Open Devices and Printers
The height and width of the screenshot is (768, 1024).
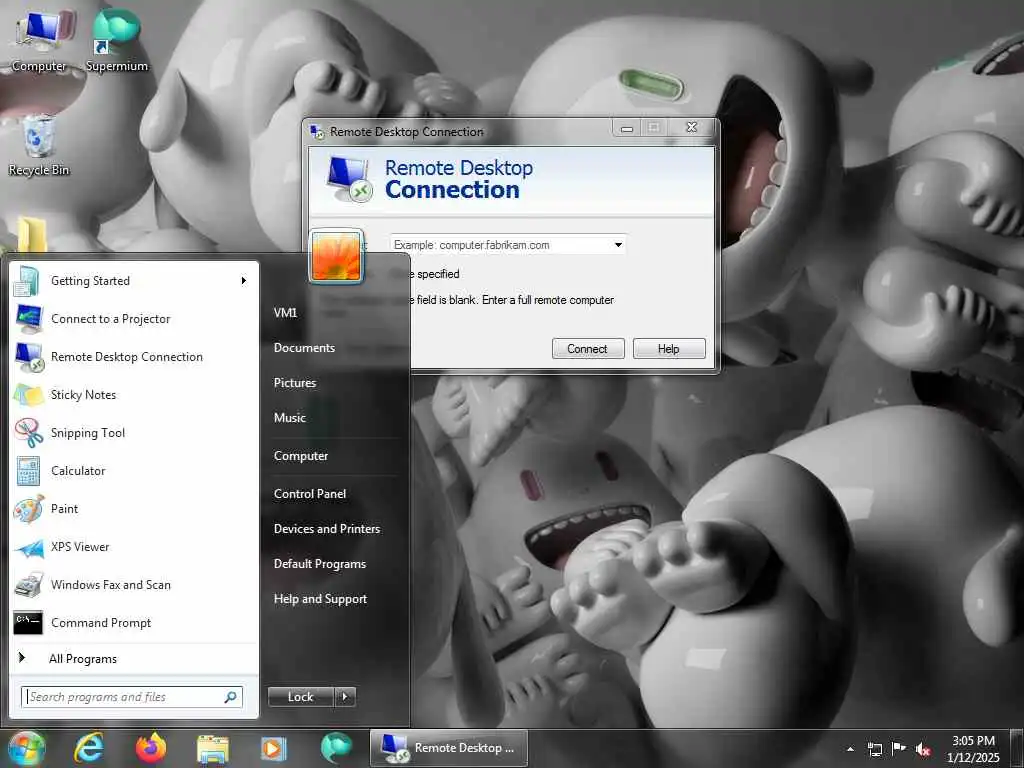tap(327, 529)
